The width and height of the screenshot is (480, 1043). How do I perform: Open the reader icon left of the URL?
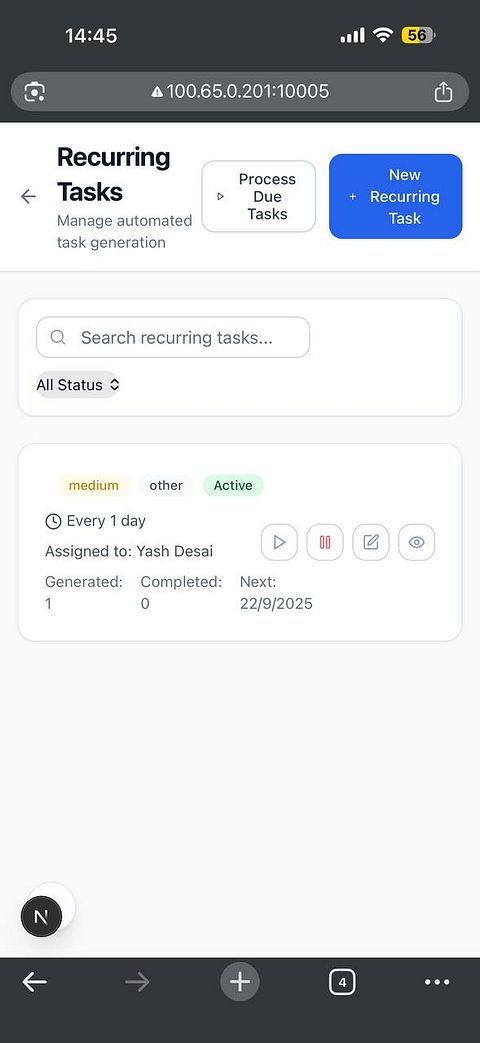point(35,92)
